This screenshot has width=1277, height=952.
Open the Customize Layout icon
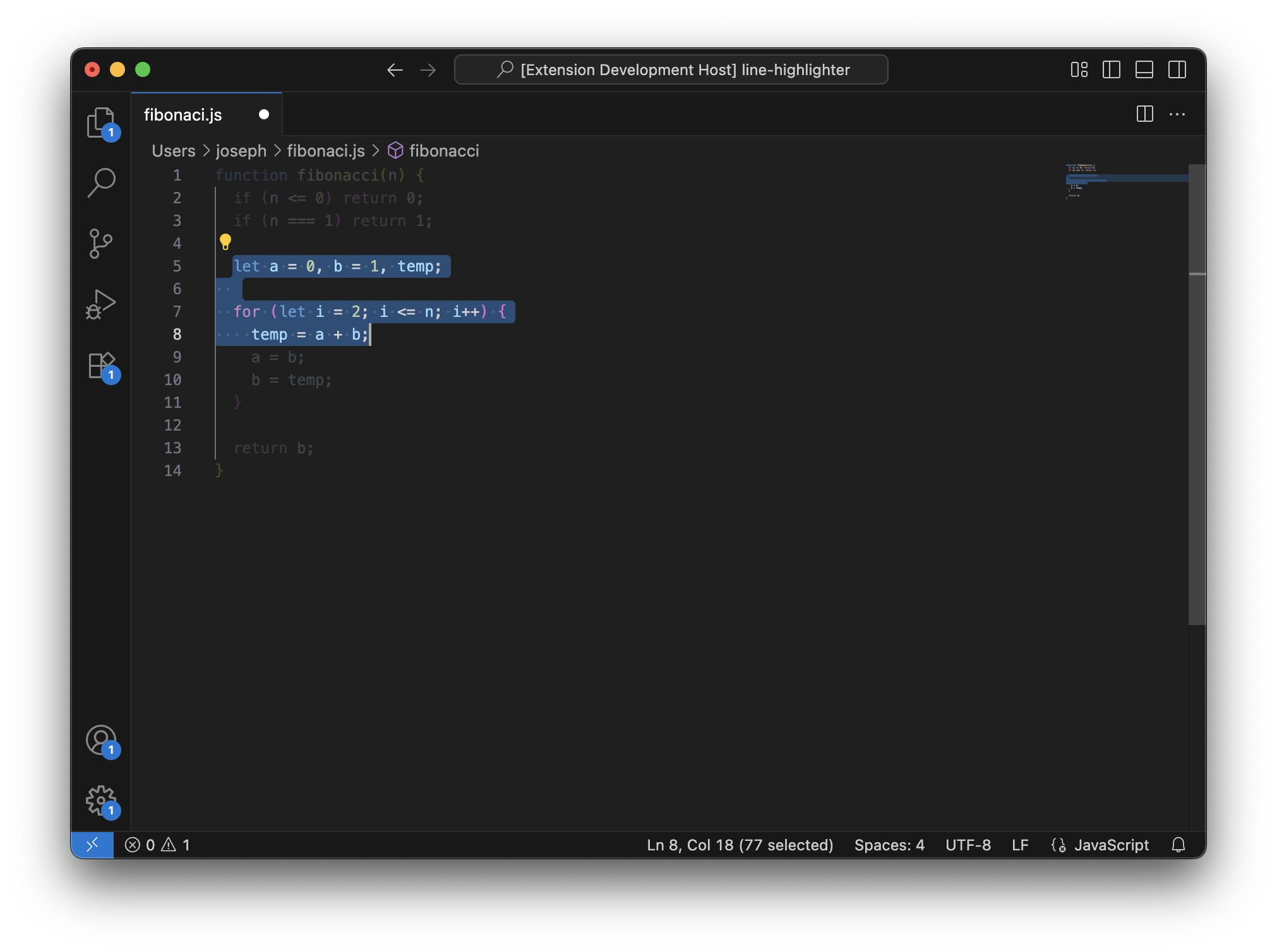[1079, 69]
